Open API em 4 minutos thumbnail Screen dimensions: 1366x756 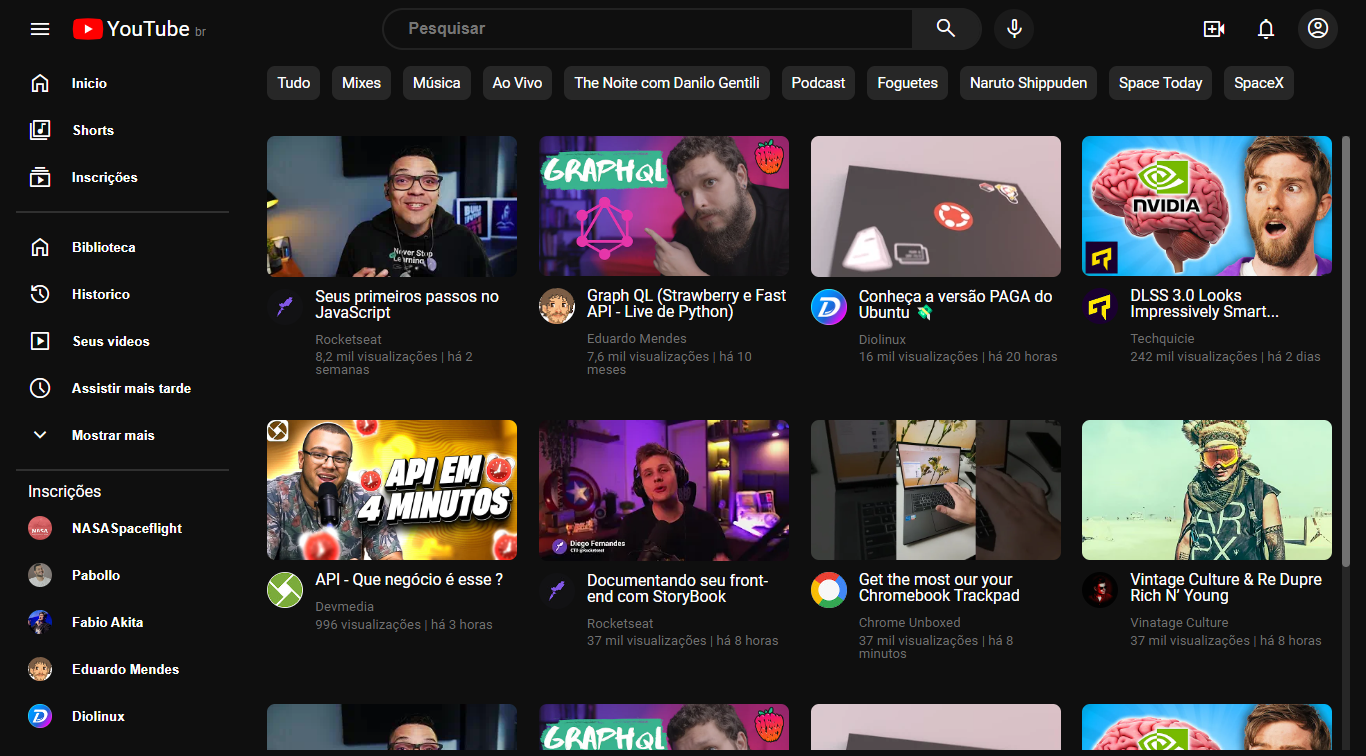[392, 490]
